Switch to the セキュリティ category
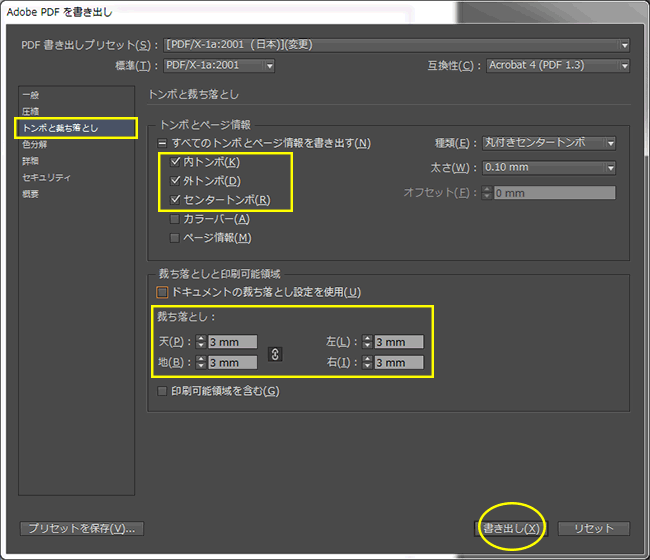The height and width of the screenshot is (560, 650). click(46, 177)
